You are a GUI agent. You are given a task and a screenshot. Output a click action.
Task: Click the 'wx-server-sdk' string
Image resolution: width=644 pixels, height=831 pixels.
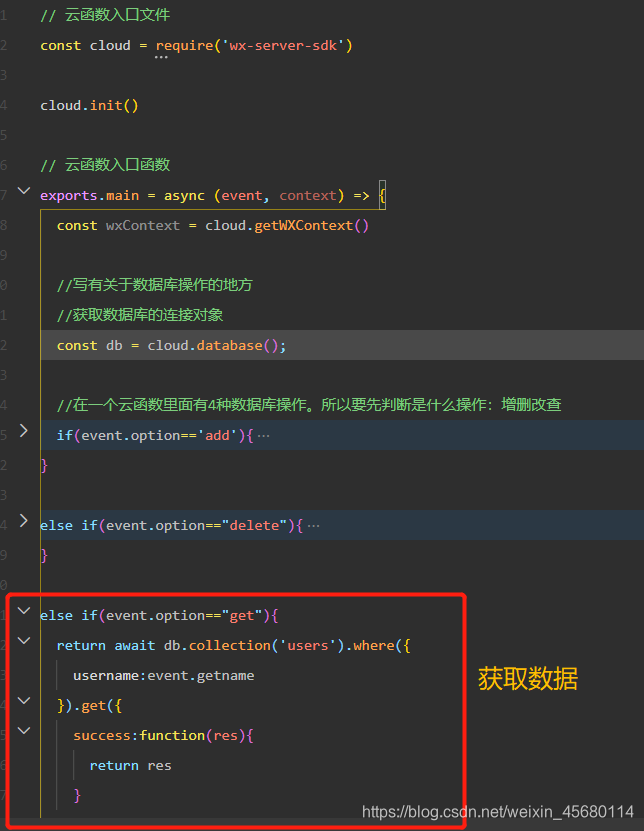click(283, 46)
